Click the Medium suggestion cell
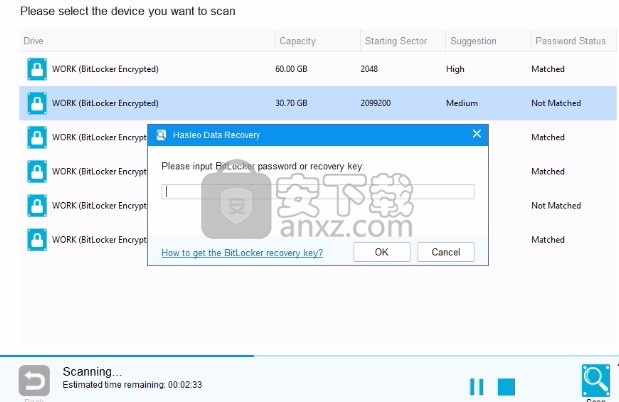619x402 pixels. click(x=462, y=103)
